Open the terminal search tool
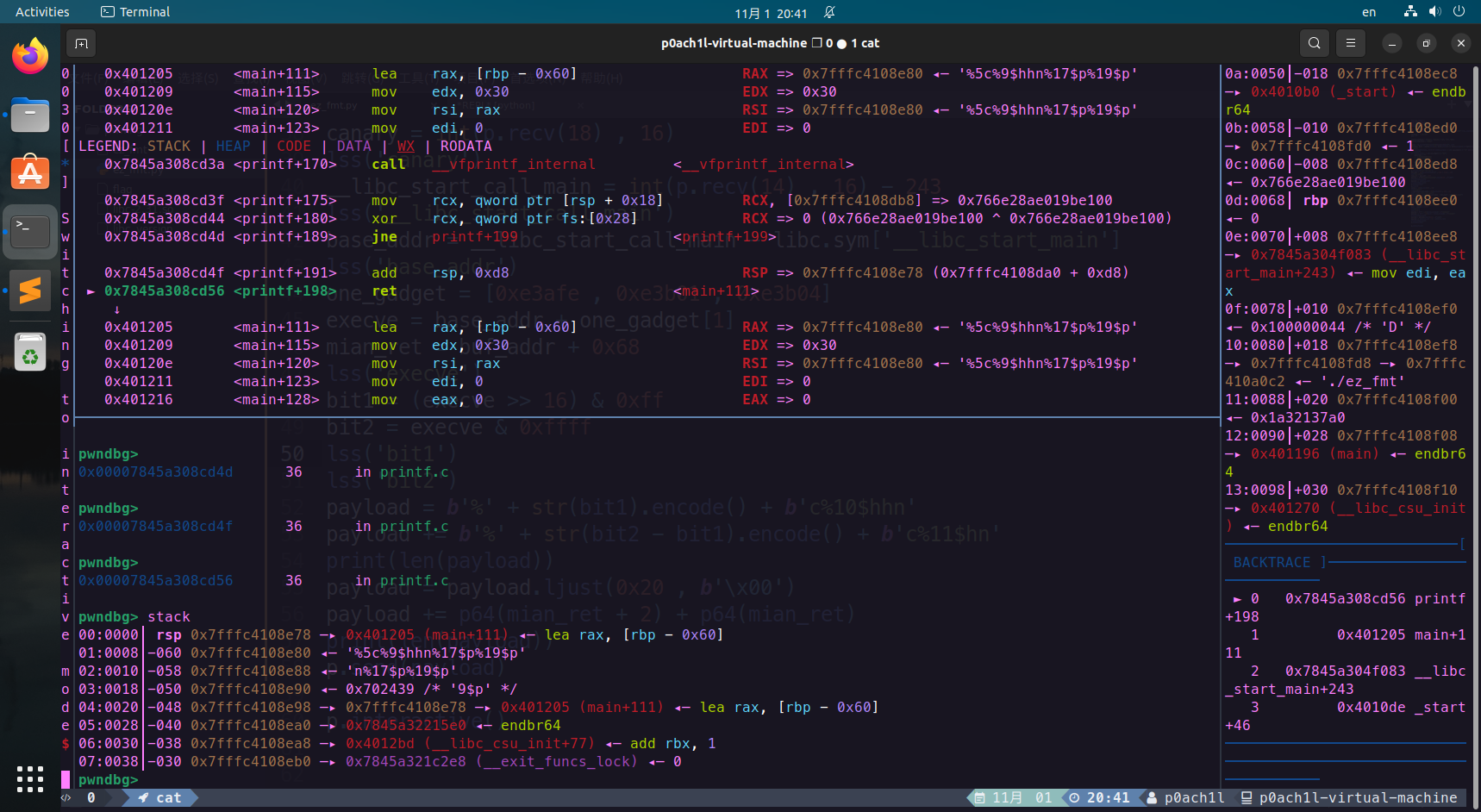Viewport: 1481px width, 812px height. point(1314,43)
